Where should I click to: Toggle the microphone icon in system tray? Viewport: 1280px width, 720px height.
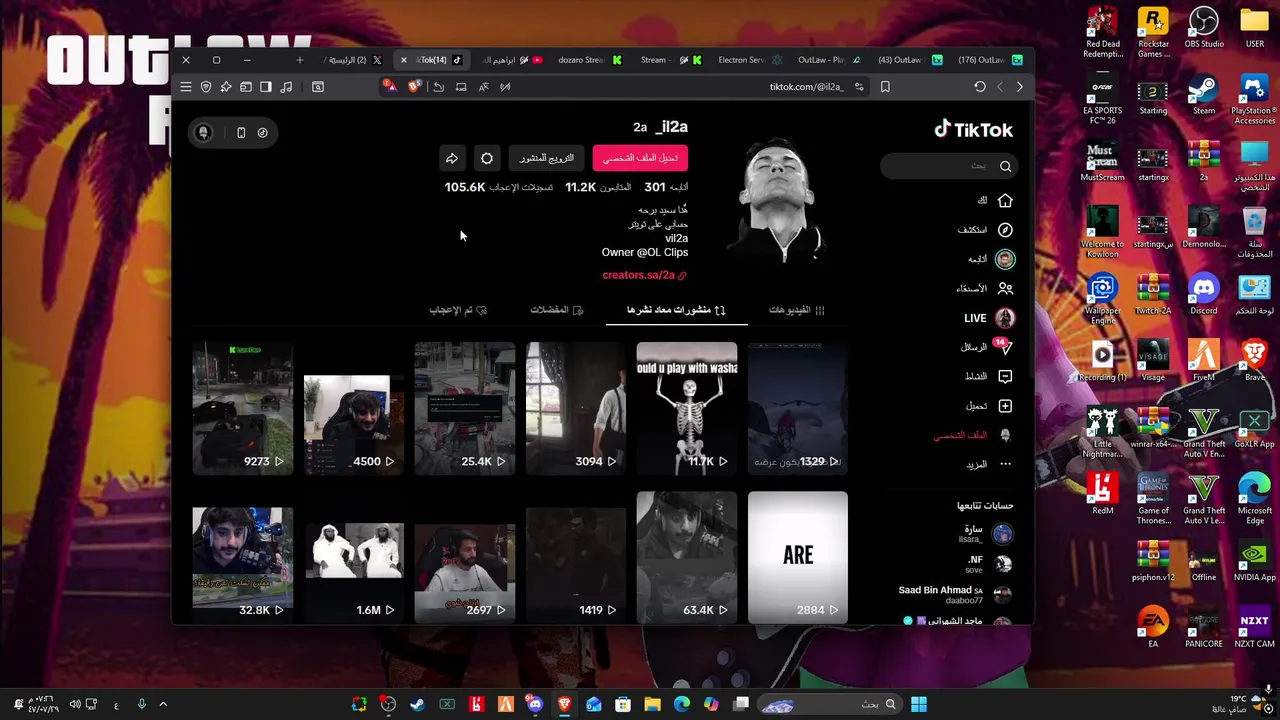(x=141, y=705)
